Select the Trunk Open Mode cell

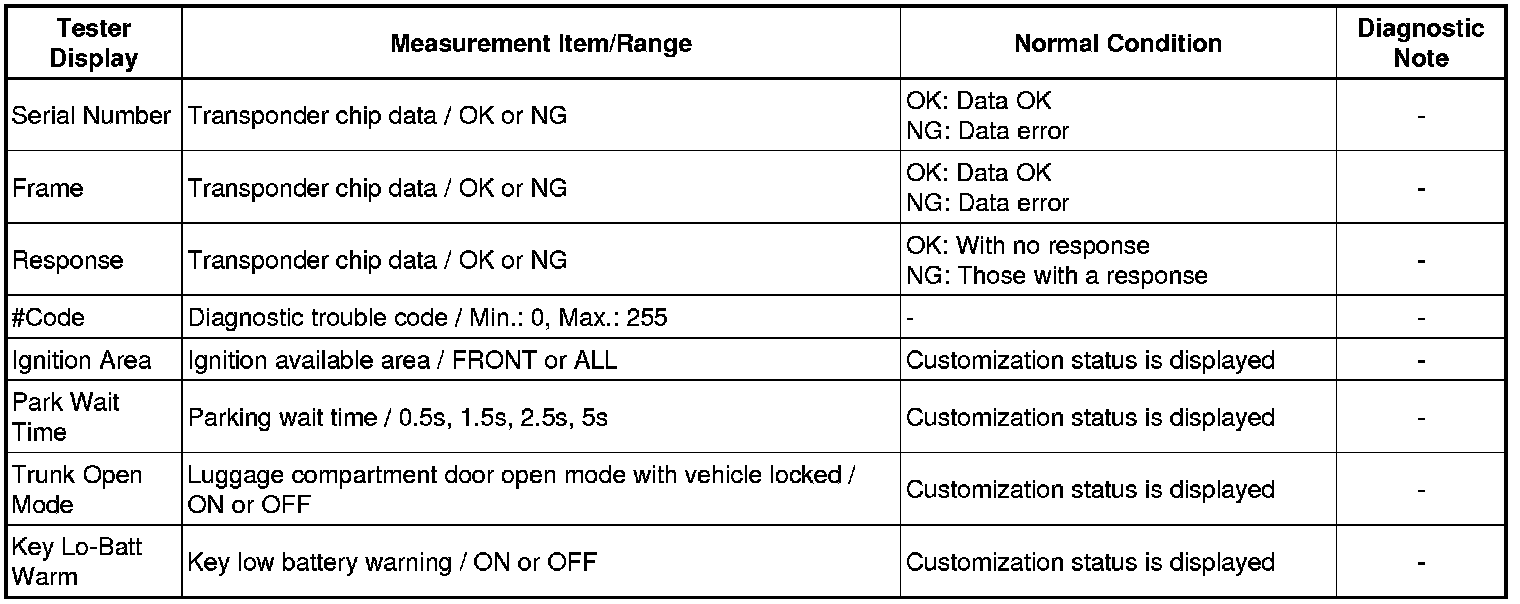click(x=77, y=489)
